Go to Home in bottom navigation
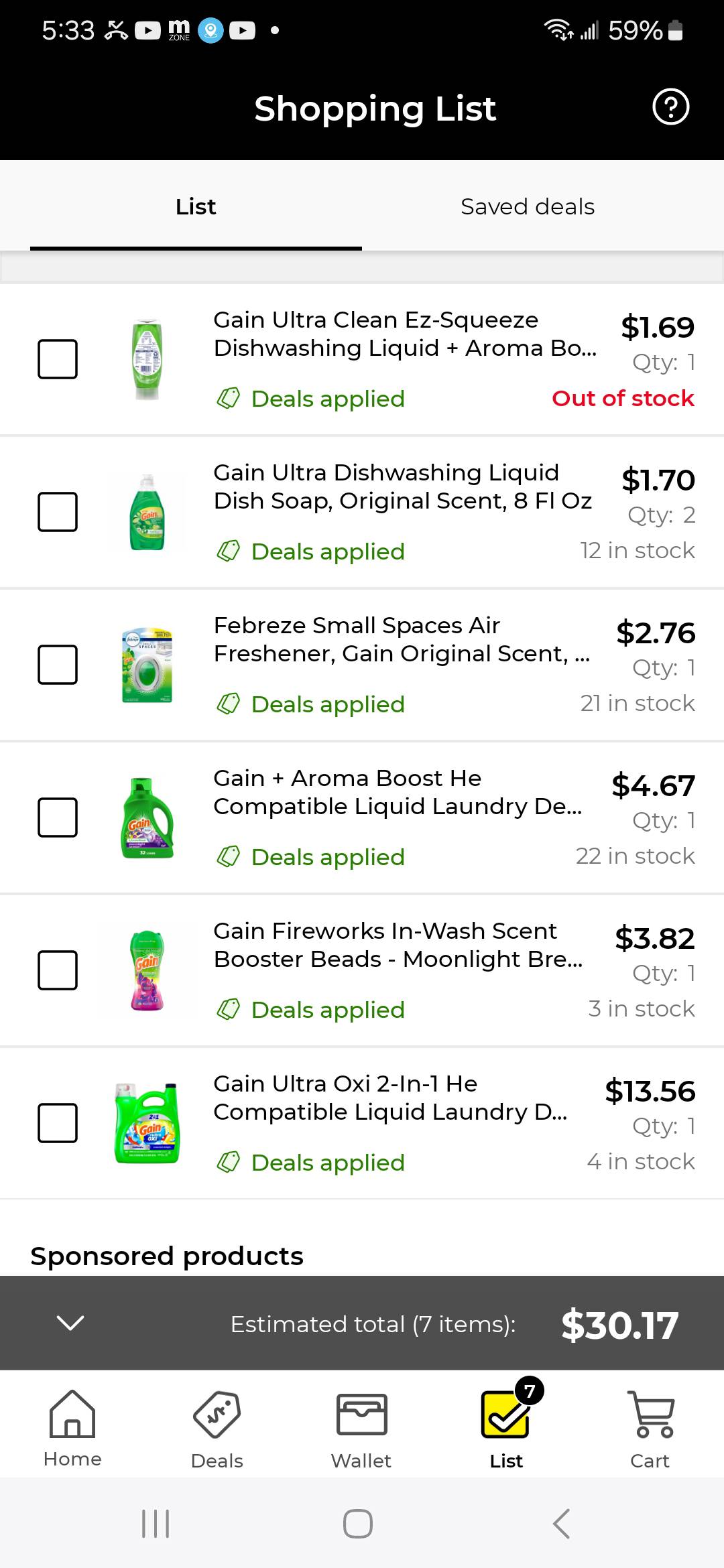Screen dimensions: 724x1568 [x=72, y=1426]
